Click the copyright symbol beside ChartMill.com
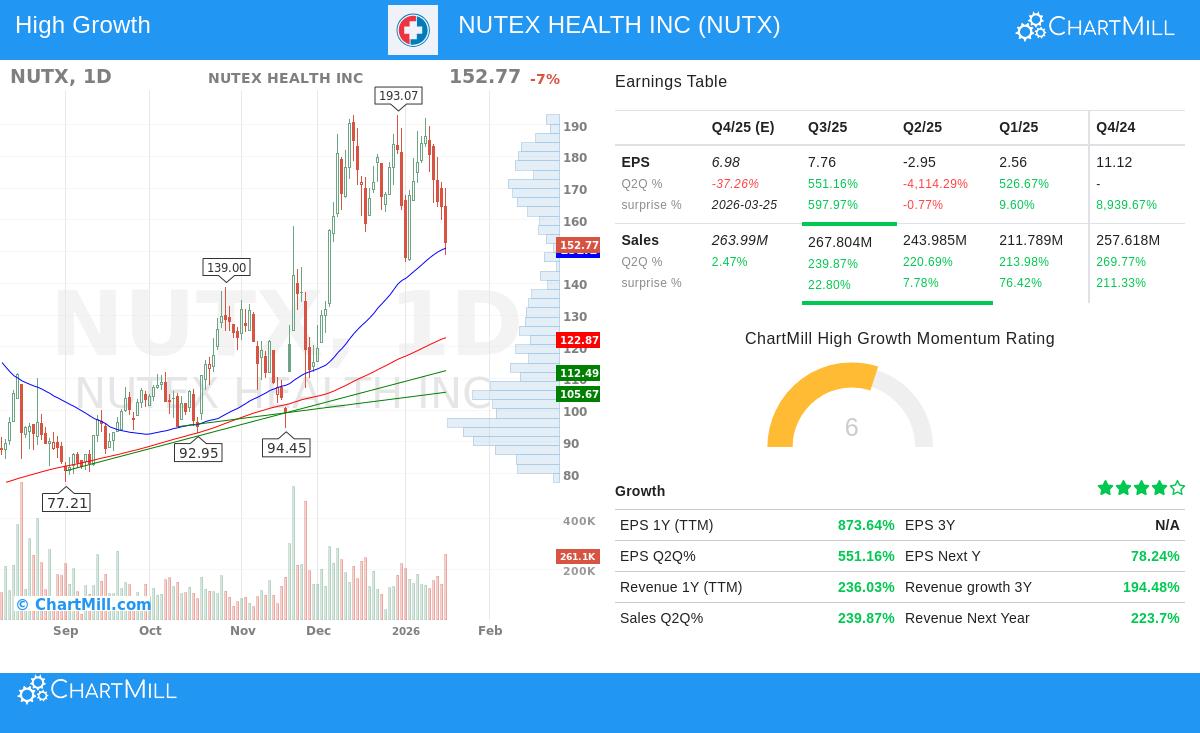Image resolution: width=1200 pixels, height=733 pixels. click(x=22, y=605)
